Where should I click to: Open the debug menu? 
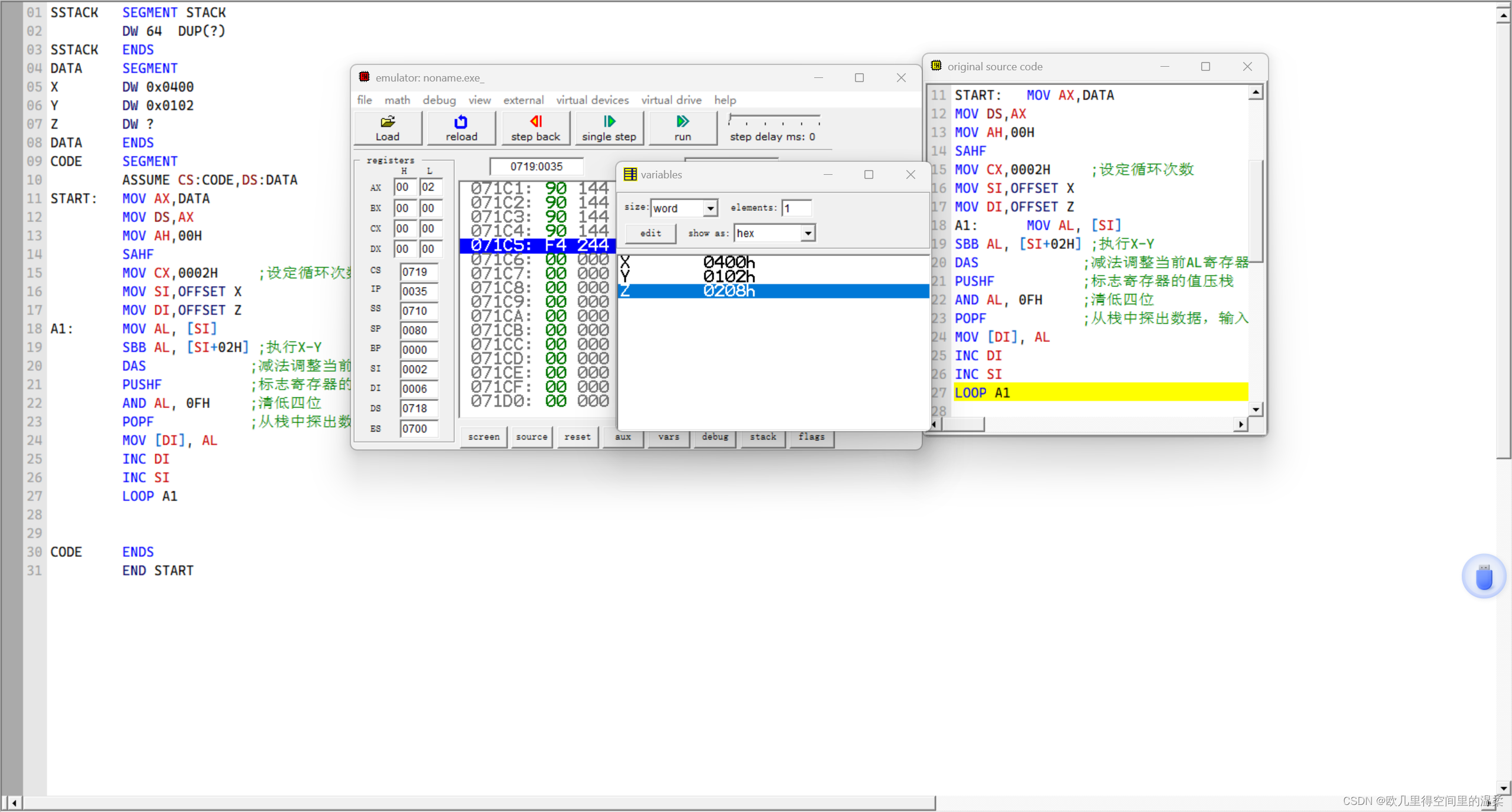tap(439, 100)
